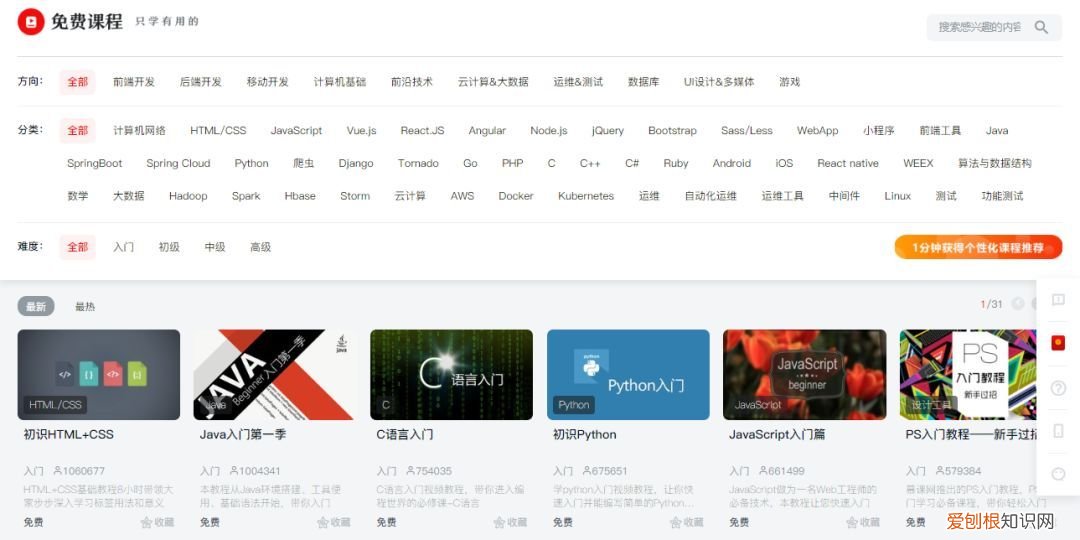Filter by category 计算机网络

coord(140,130)
